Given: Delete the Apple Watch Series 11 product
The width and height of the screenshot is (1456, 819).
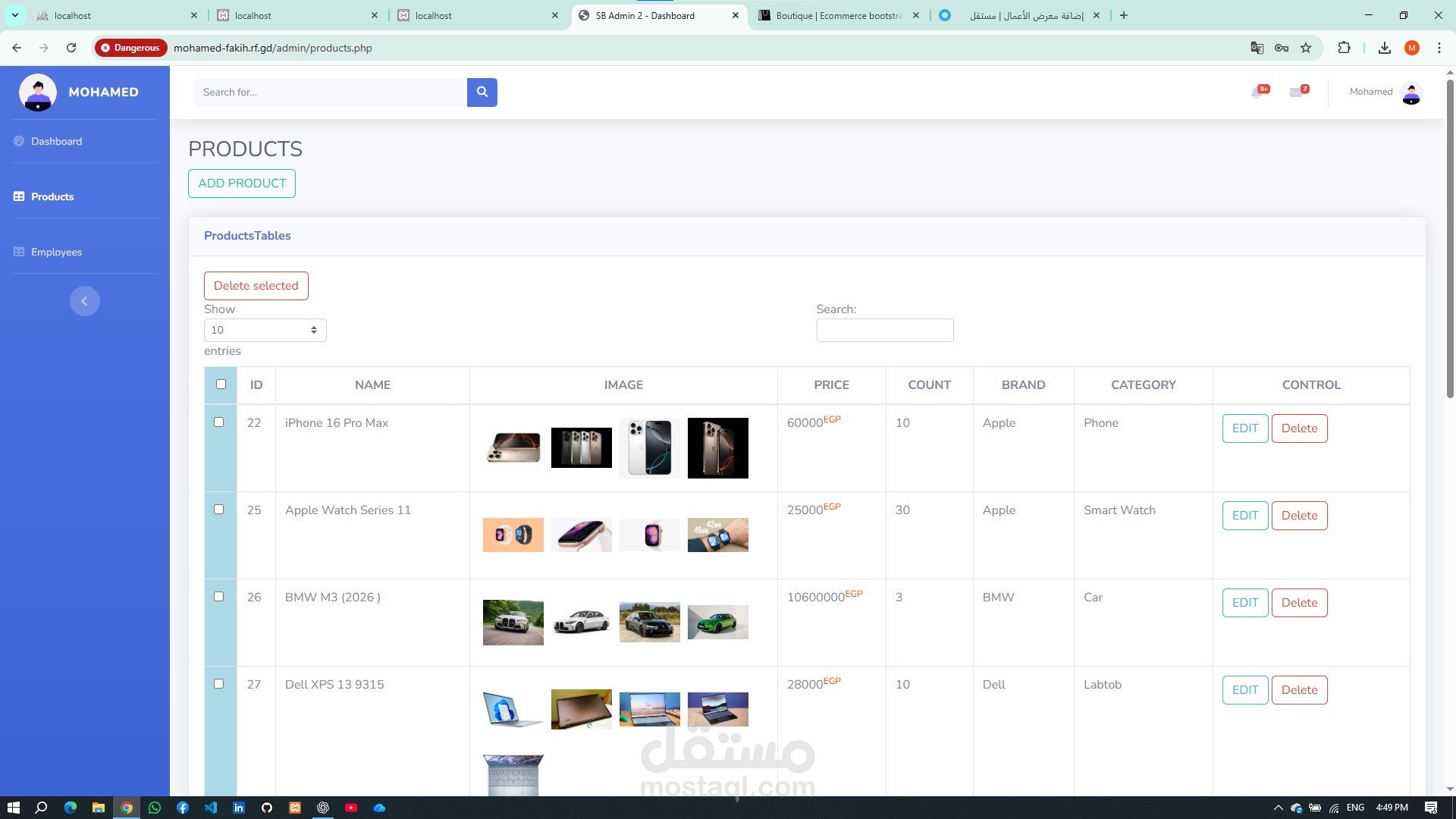Looking at the screenshot, I should [1299, 516].
